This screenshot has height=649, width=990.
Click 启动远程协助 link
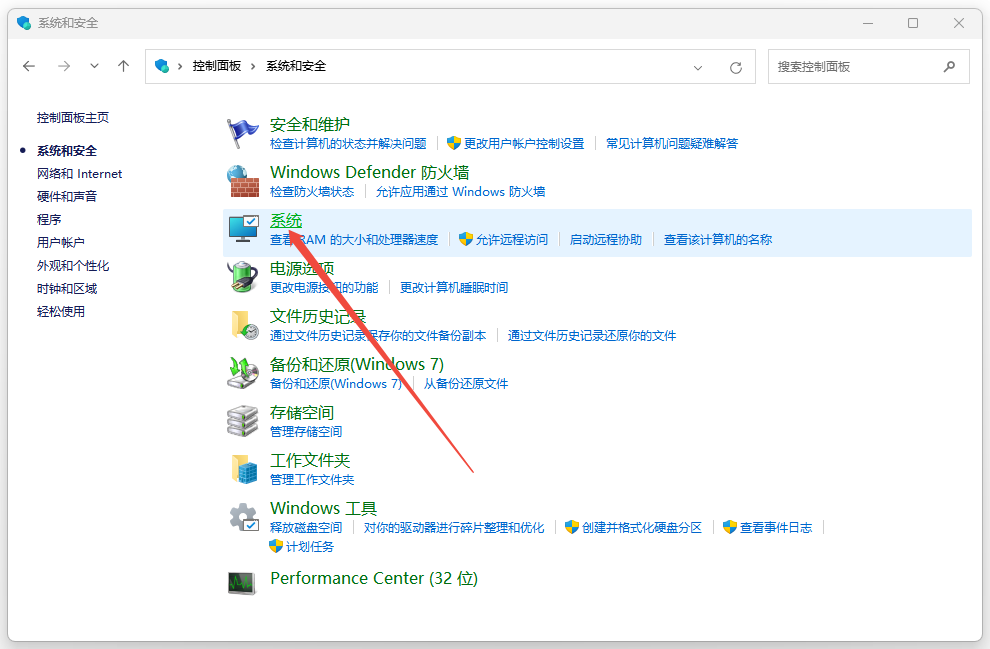point(605,240)
